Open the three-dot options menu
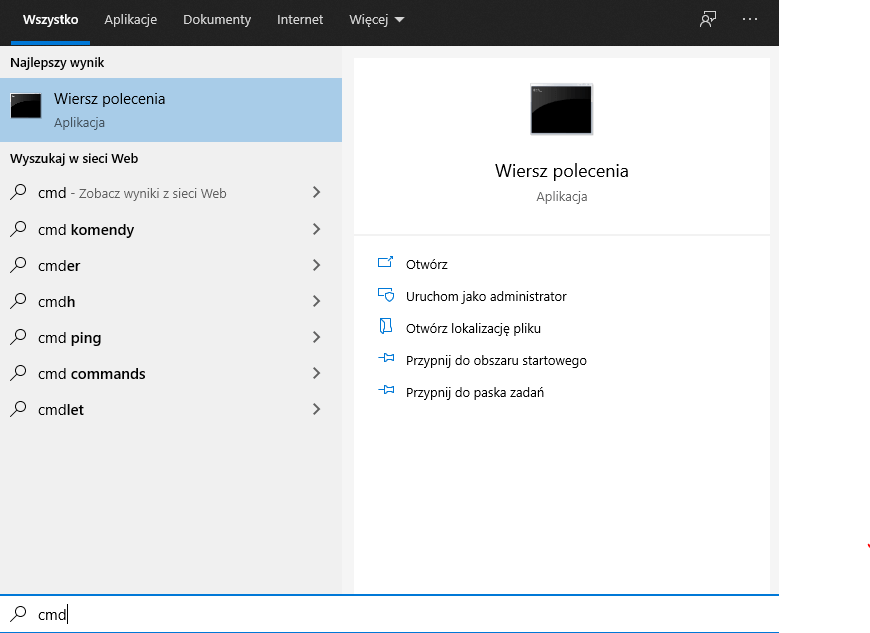The width and height of the screenshot is (870, 633). (750, 19)
